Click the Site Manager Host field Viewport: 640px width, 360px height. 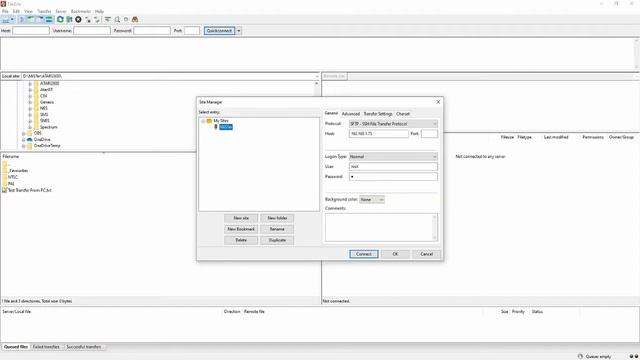378,134
